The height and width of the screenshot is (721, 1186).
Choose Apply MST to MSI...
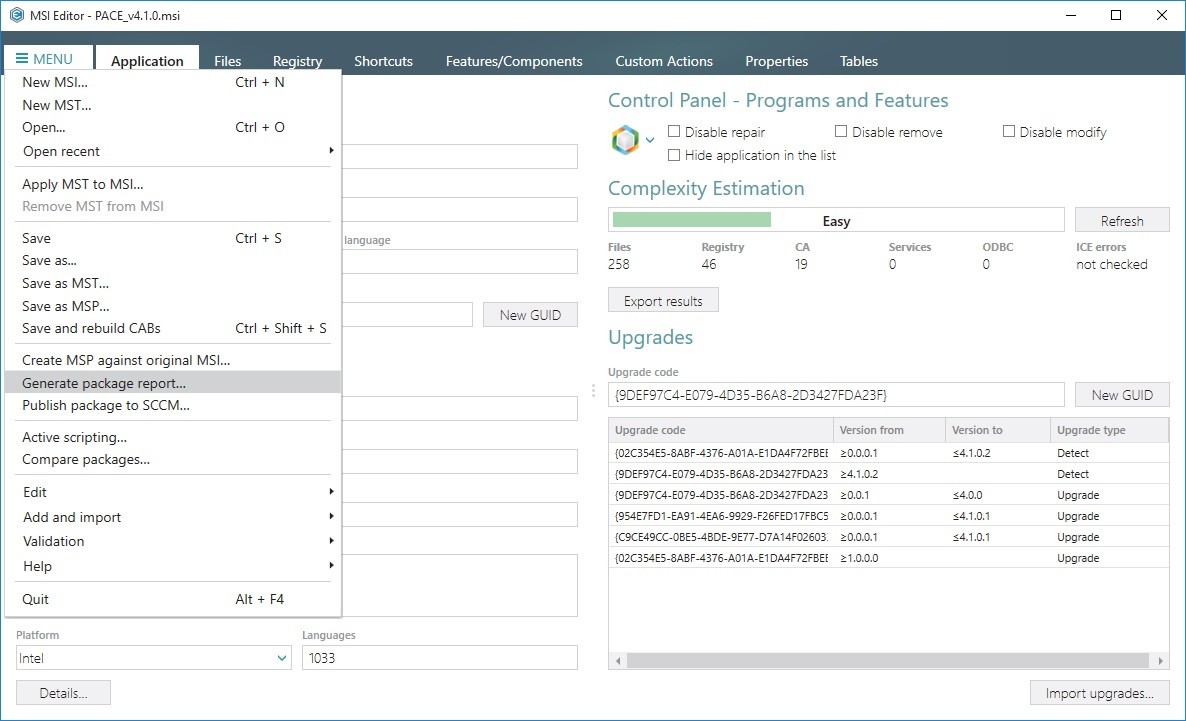pos(172,184)
